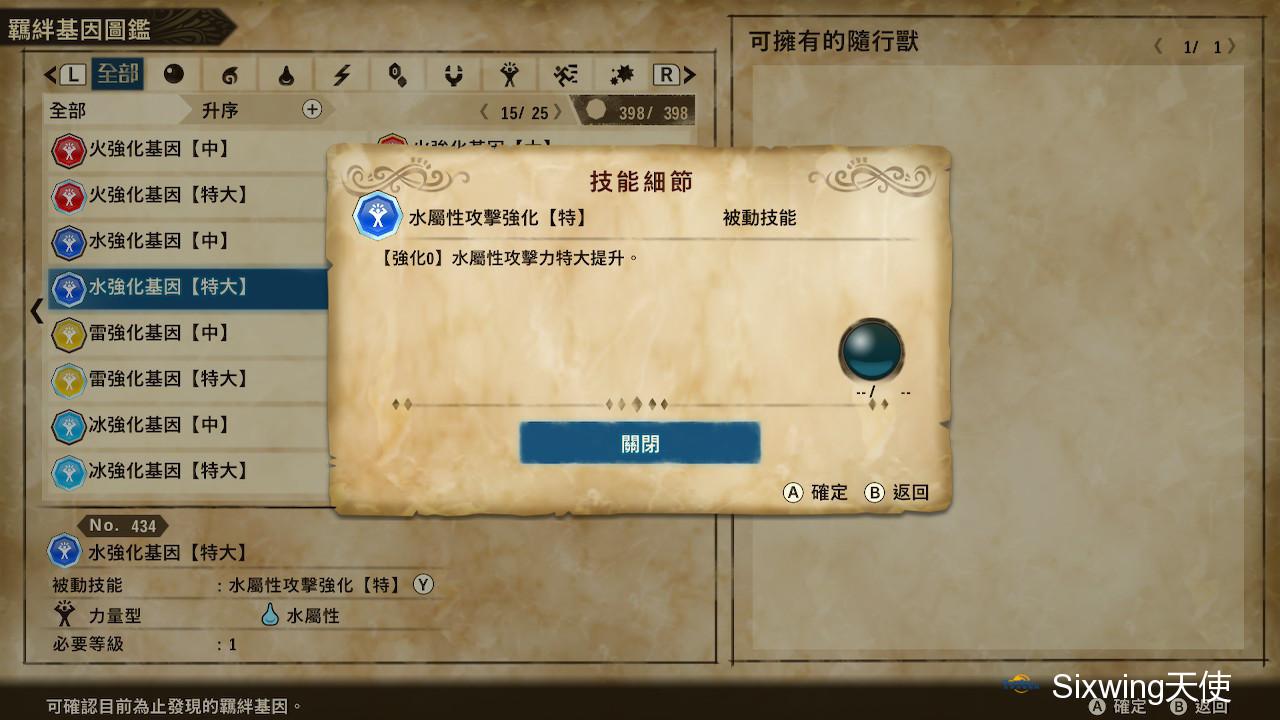Switch to the 全部 tab
Viewport: 1280px width, 720px height.
click(117, 75)
